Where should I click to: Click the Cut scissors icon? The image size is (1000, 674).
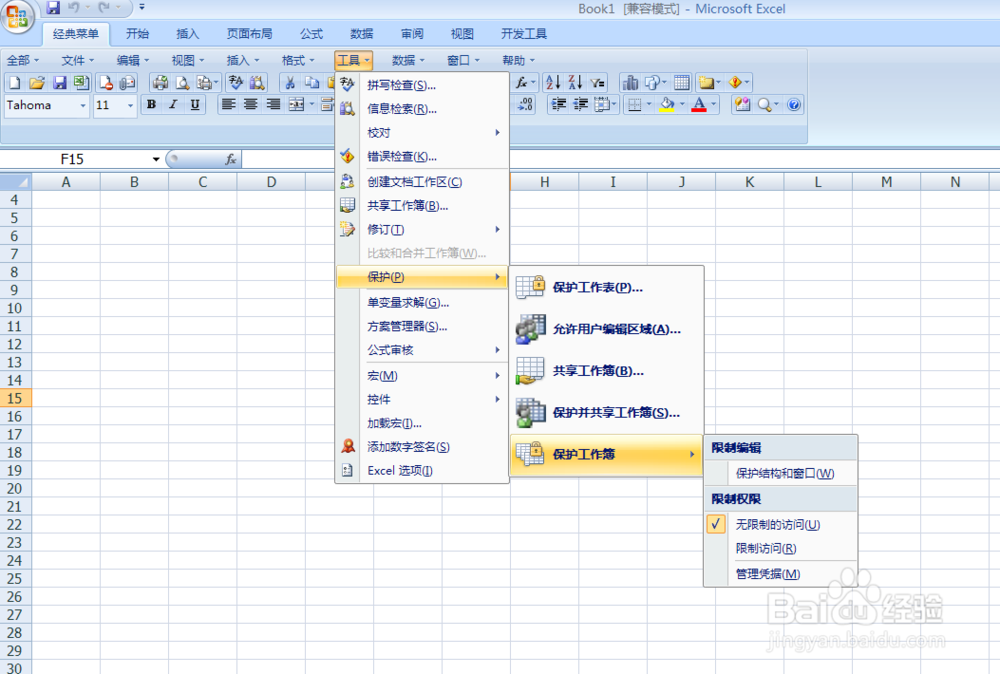coord(290,82)
